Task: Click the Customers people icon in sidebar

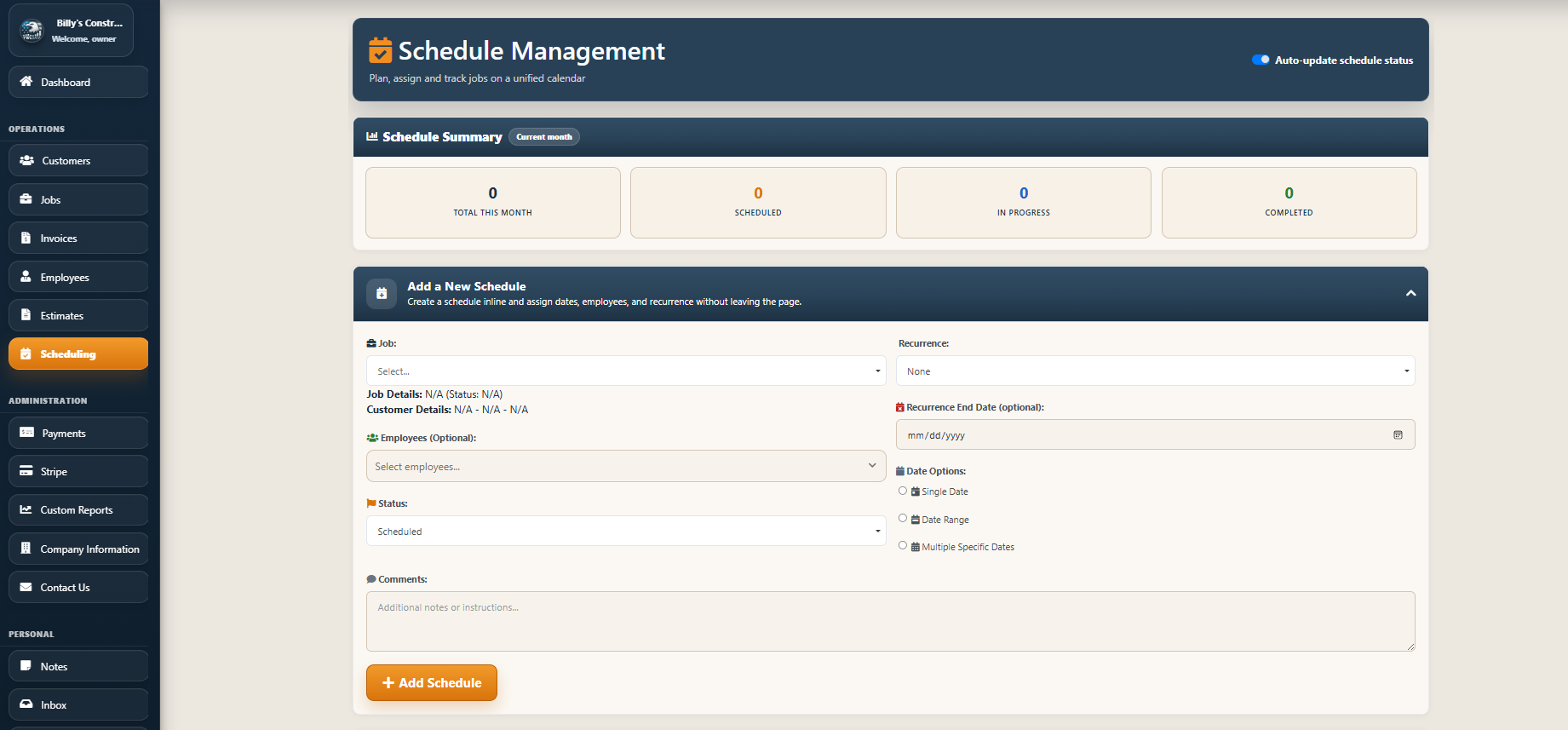Action: coord(26,160)
